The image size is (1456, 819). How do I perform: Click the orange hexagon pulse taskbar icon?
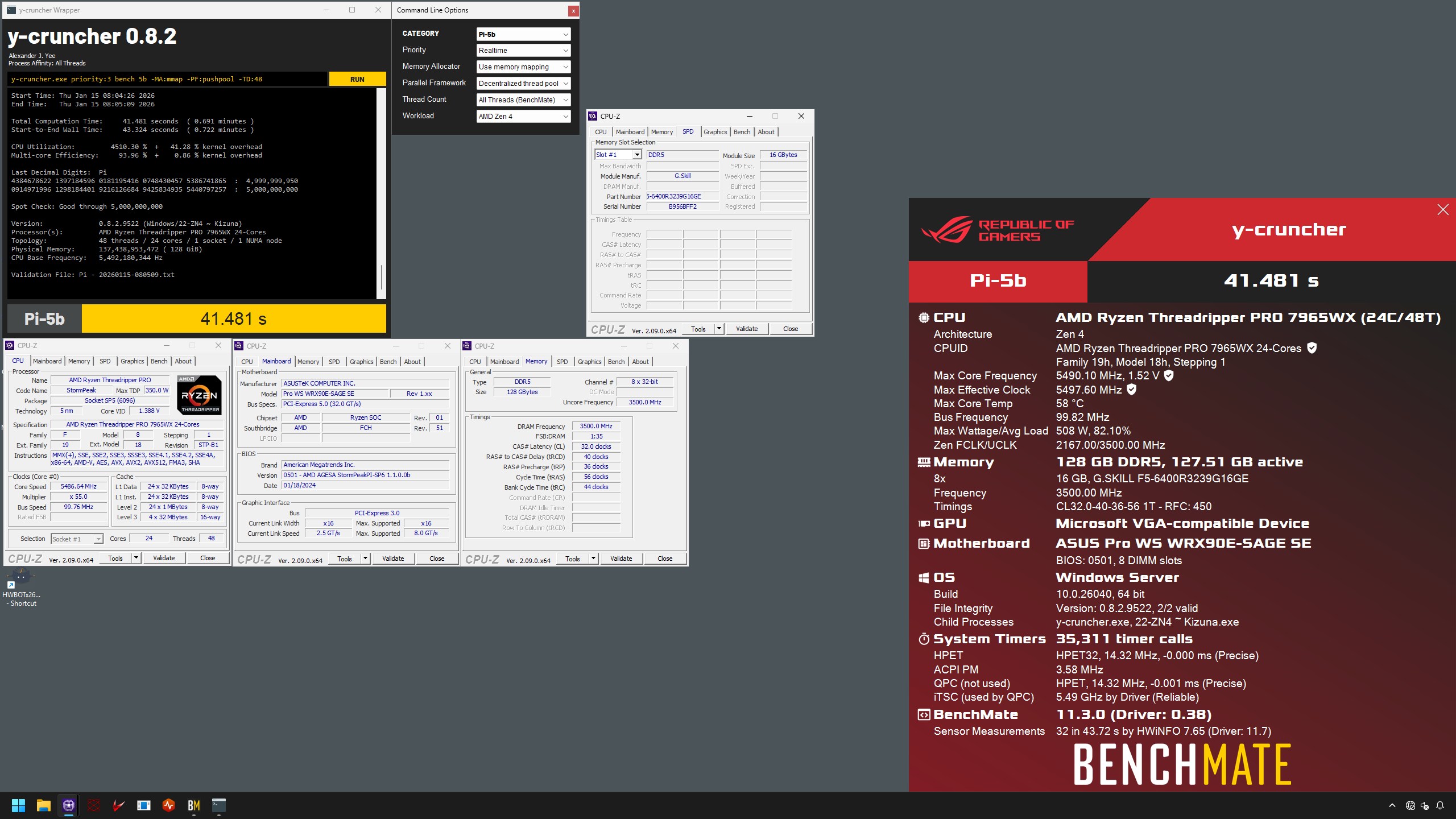point(169,805)
